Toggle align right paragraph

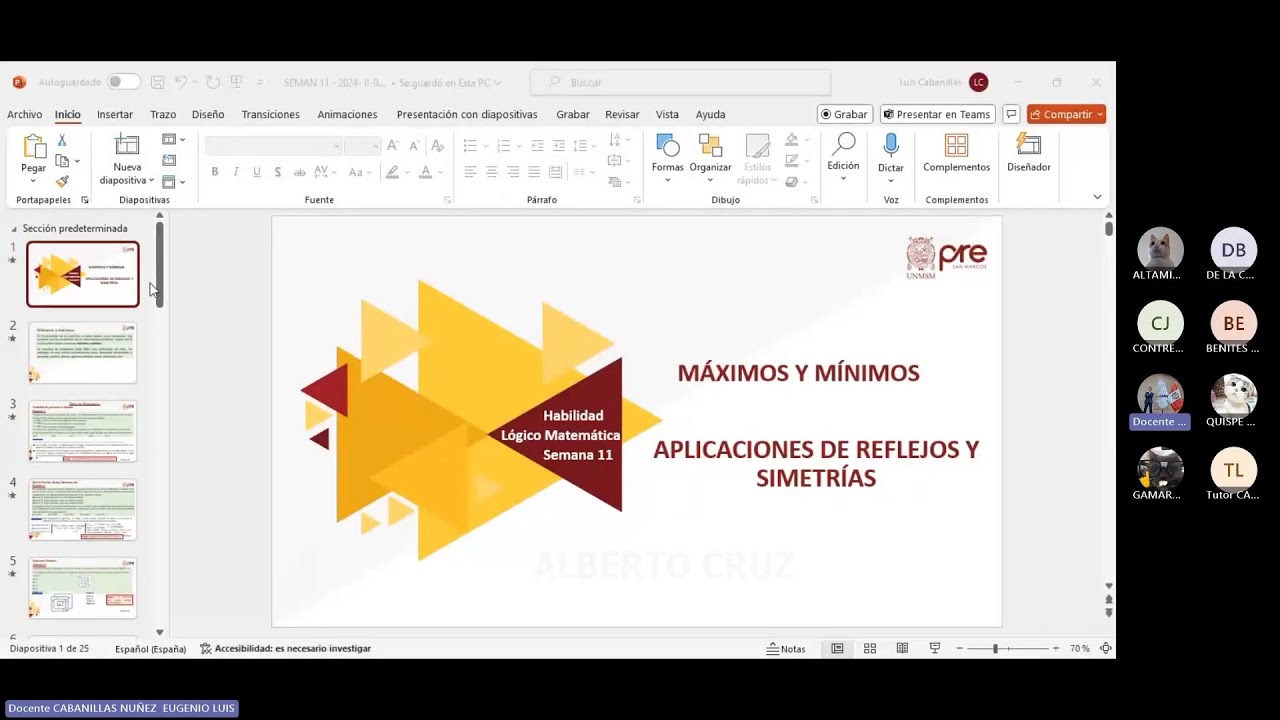tap(513, 172)
